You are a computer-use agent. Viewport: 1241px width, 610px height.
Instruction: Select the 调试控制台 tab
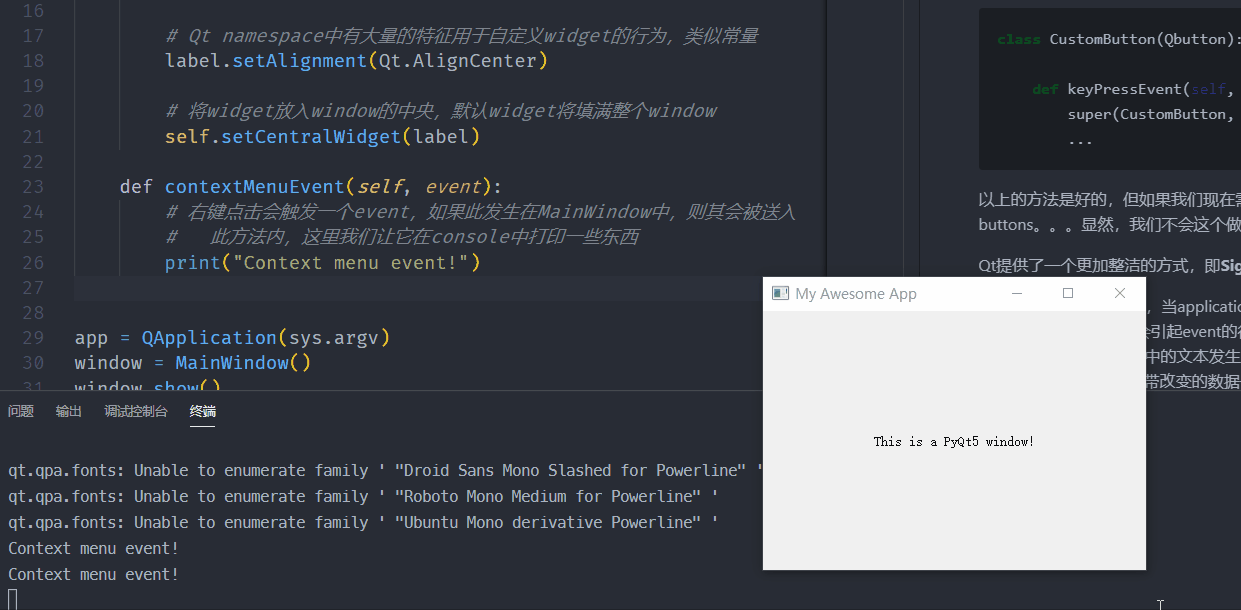pyautogui.click(x=136, y=411)
